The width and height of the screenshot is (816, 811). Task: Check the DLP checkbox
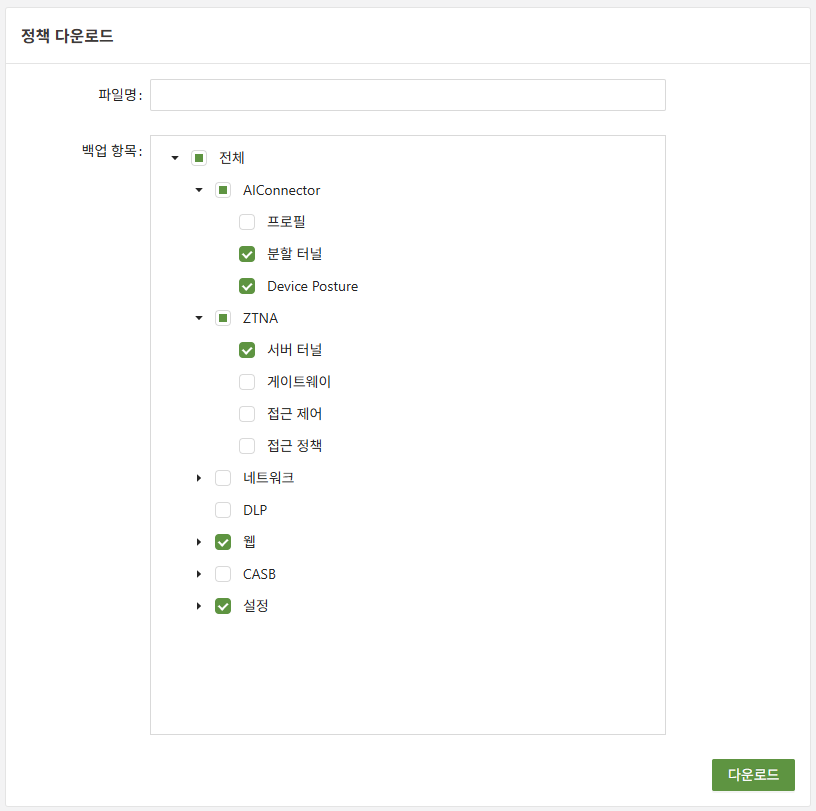point(223,510)
